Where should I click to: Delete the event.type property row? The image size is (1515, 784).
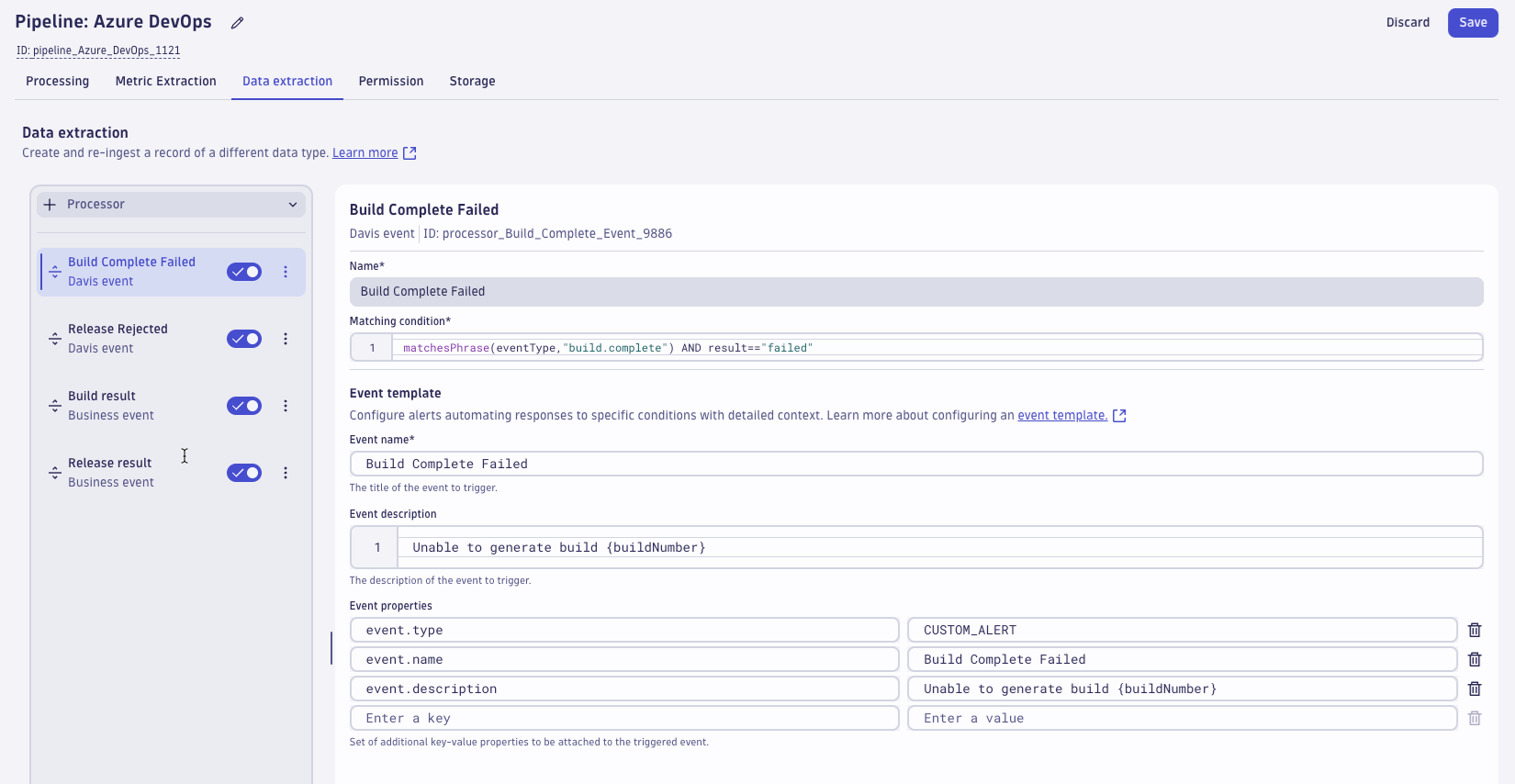1475,630
